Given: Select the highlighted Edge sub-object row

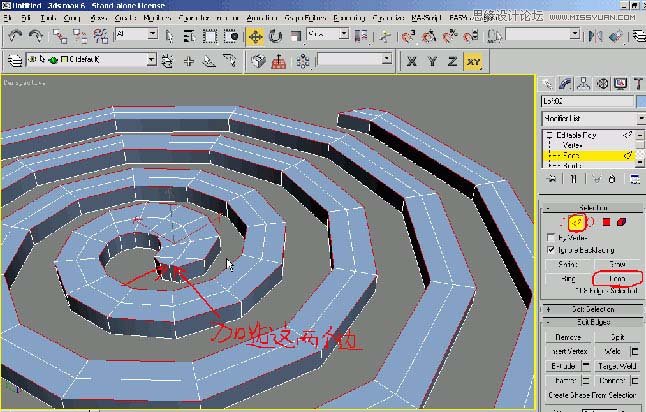Looking at the screenshot, I should [x=589, y=155].
